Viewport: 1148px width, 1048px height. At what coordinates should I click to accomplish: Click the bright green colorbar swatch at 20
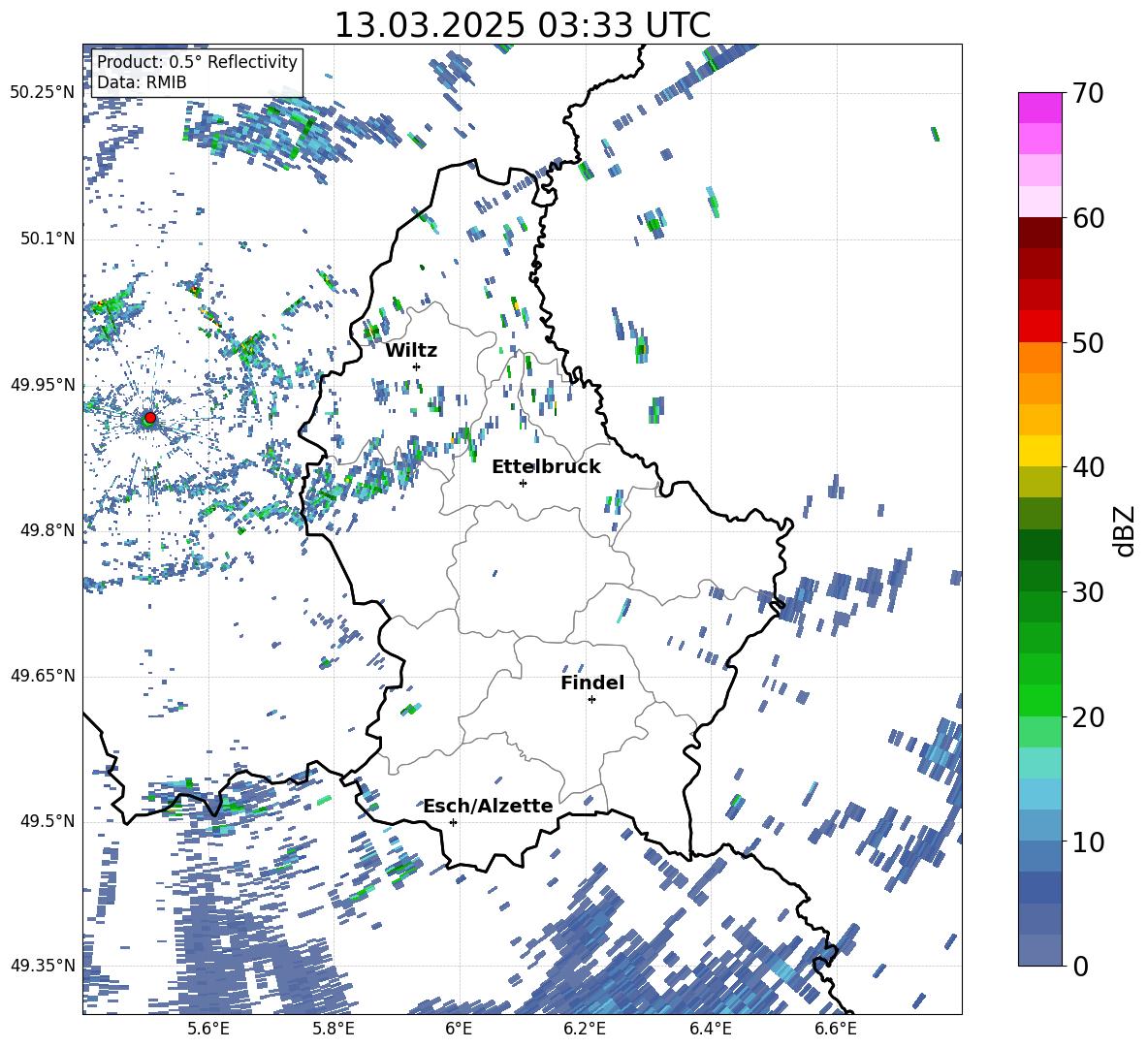click(x=1040, y=700)
